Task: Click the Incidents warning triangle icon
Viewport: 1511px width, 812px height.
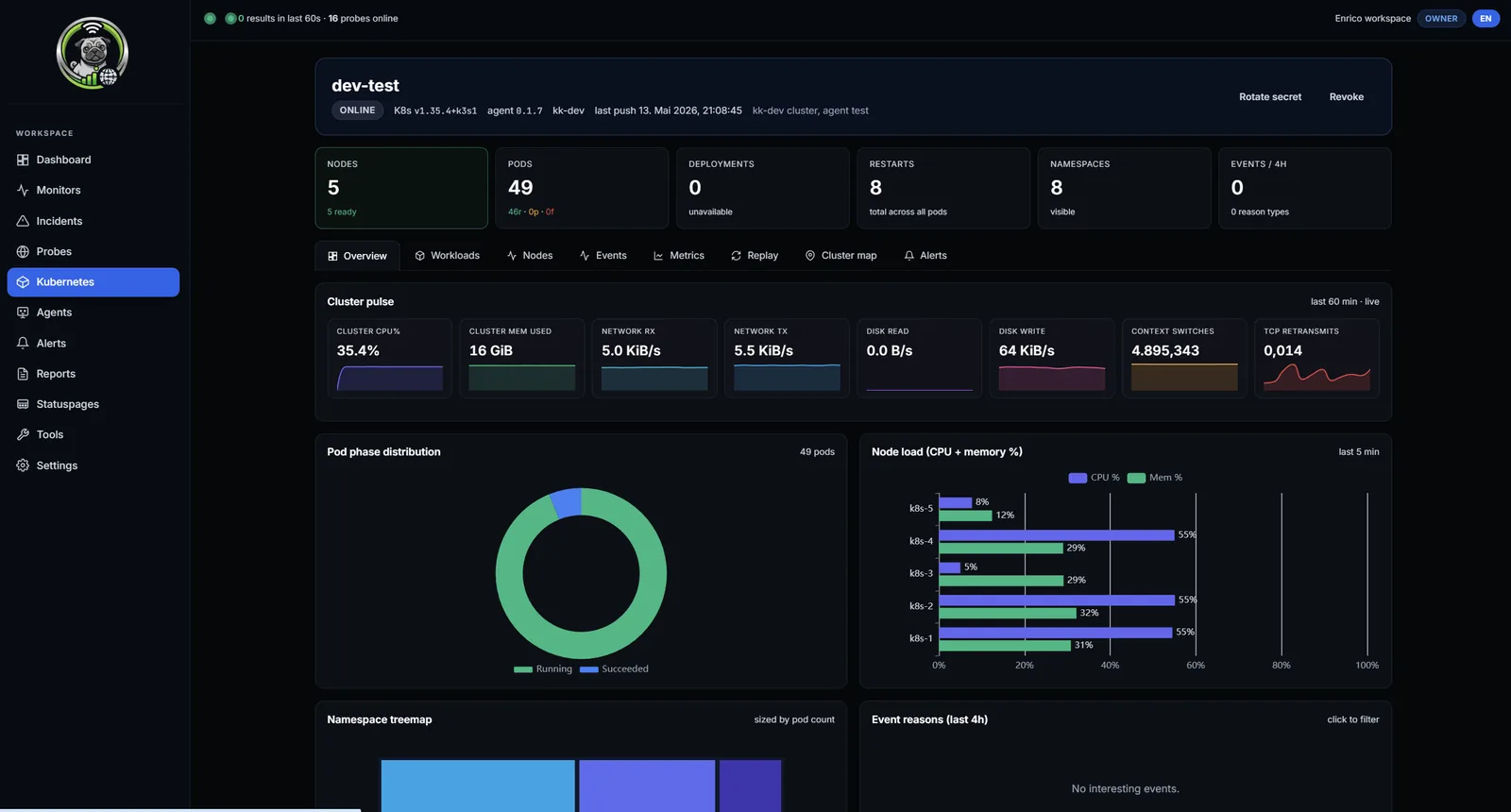Action: coord(23,221)
